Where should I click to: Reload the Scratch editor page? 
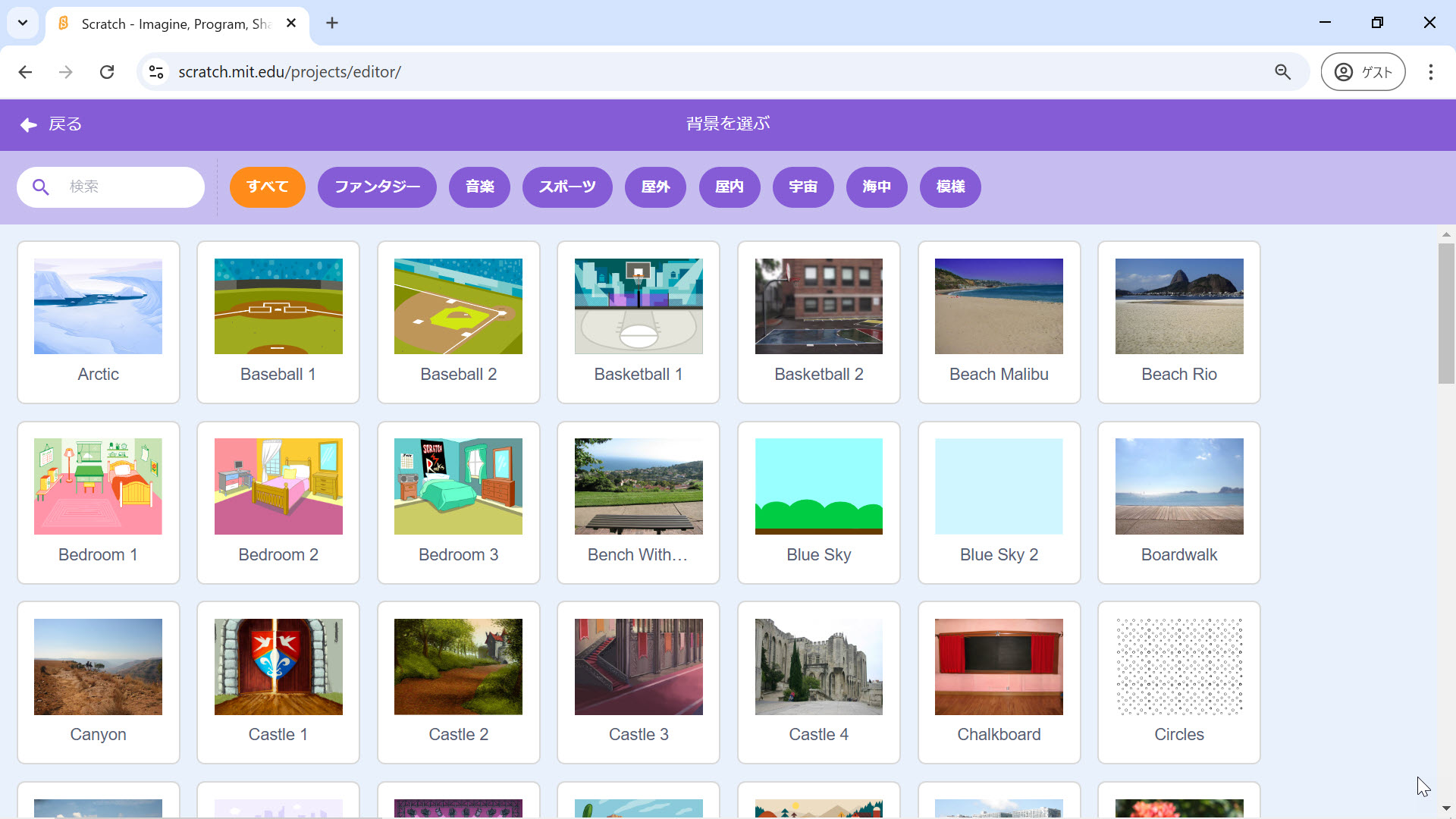[x=107, y=72]
